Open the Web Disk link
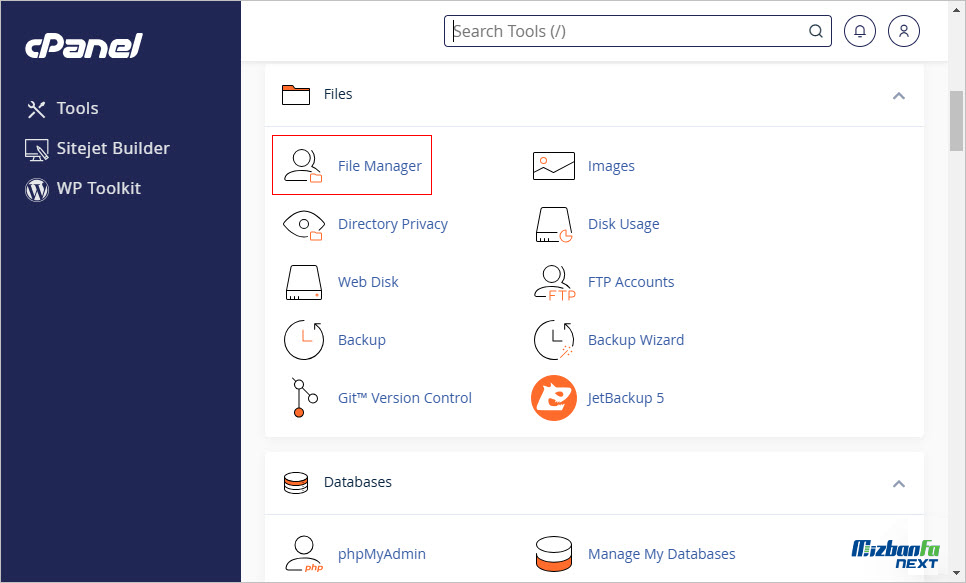The width and height of the screenshot is (966, 583). click(368, 282)
